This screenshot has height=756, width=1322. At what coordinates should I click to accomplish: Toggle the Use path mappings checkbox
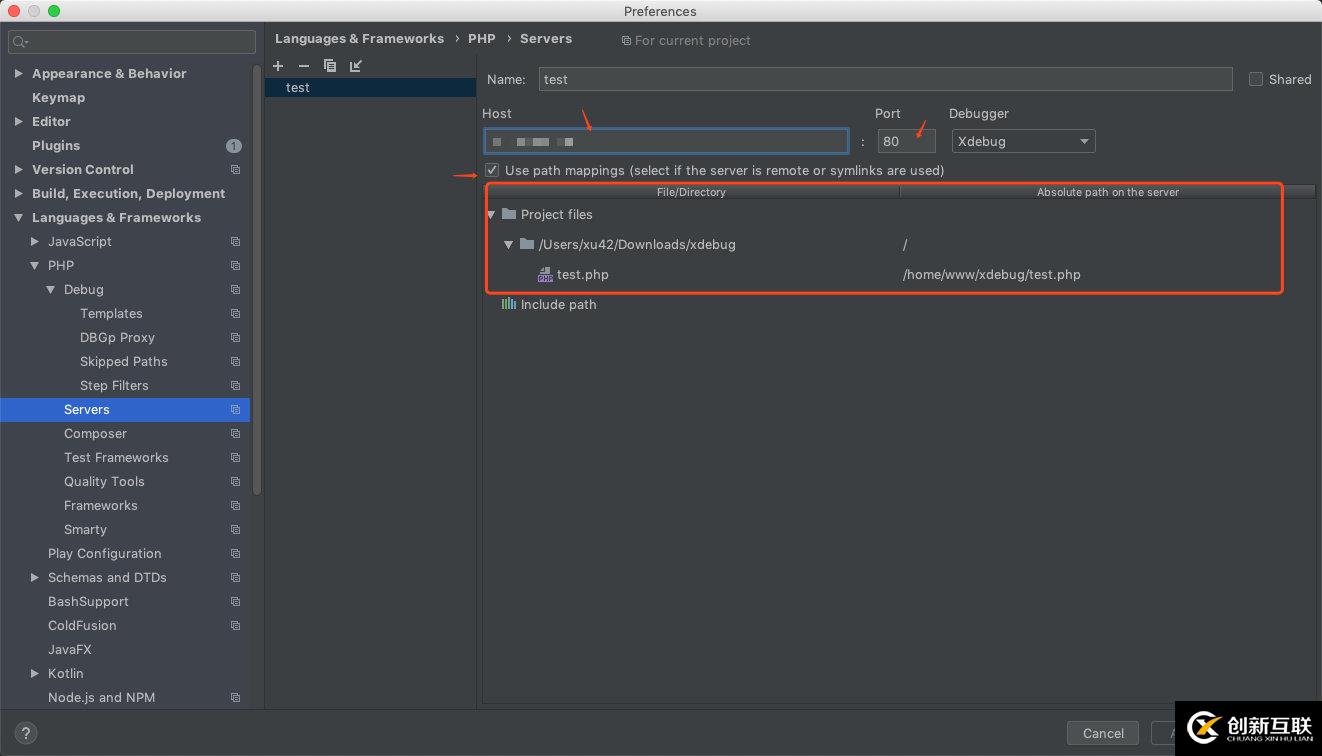tap(492, 170)
